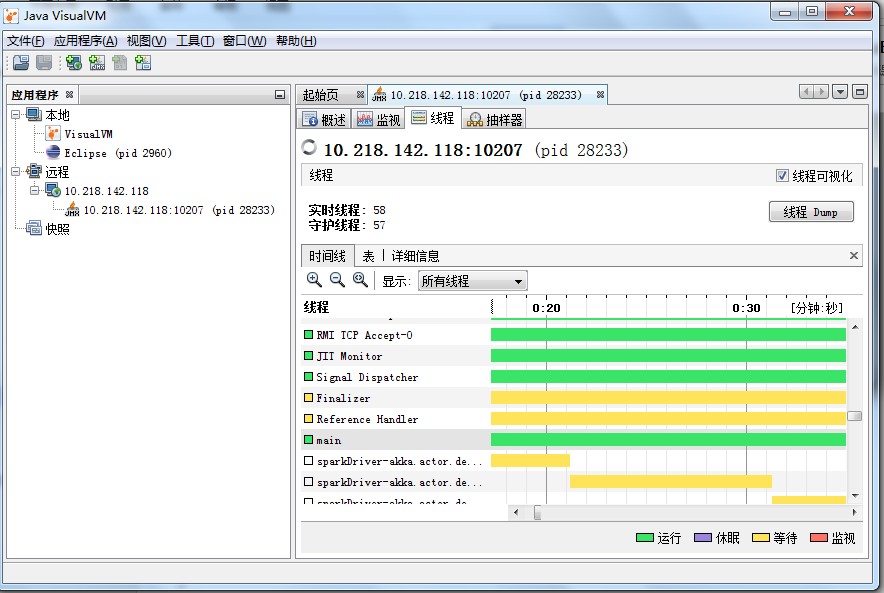This screenshot has width=884, height=593.
Task: Click the fit-to-window zoom icon
Action: click(357, 281)
